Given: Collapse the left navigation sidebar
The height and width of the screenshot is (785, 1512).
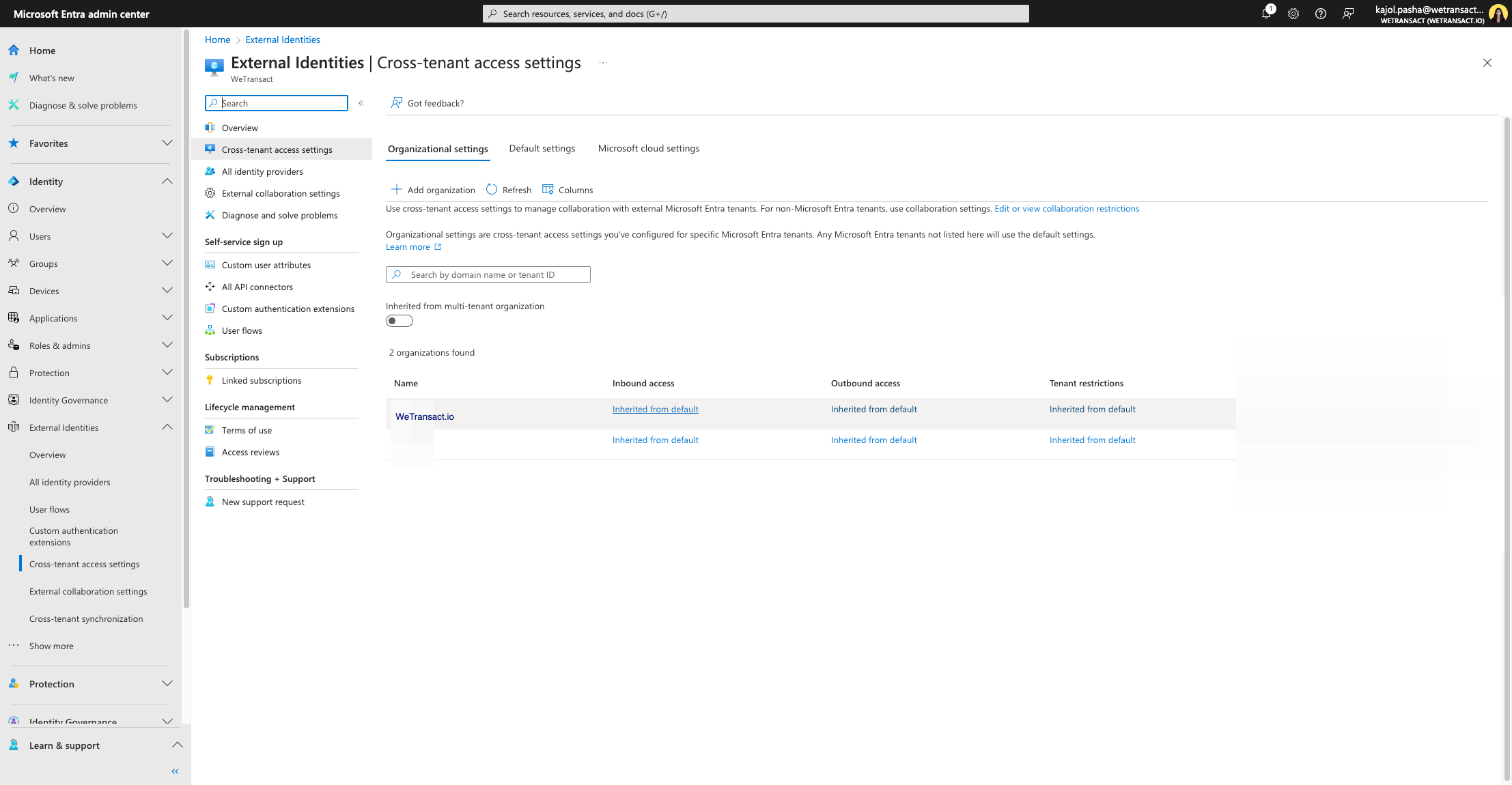Looking at the screenshot, I should pyautogui.click(x=175, y=771).
